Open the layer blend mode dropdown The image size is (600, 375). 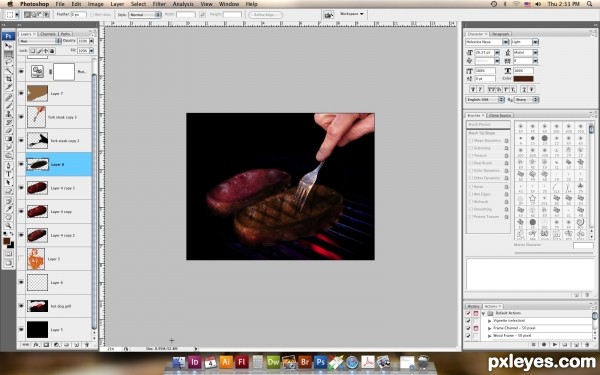(40, 41)
